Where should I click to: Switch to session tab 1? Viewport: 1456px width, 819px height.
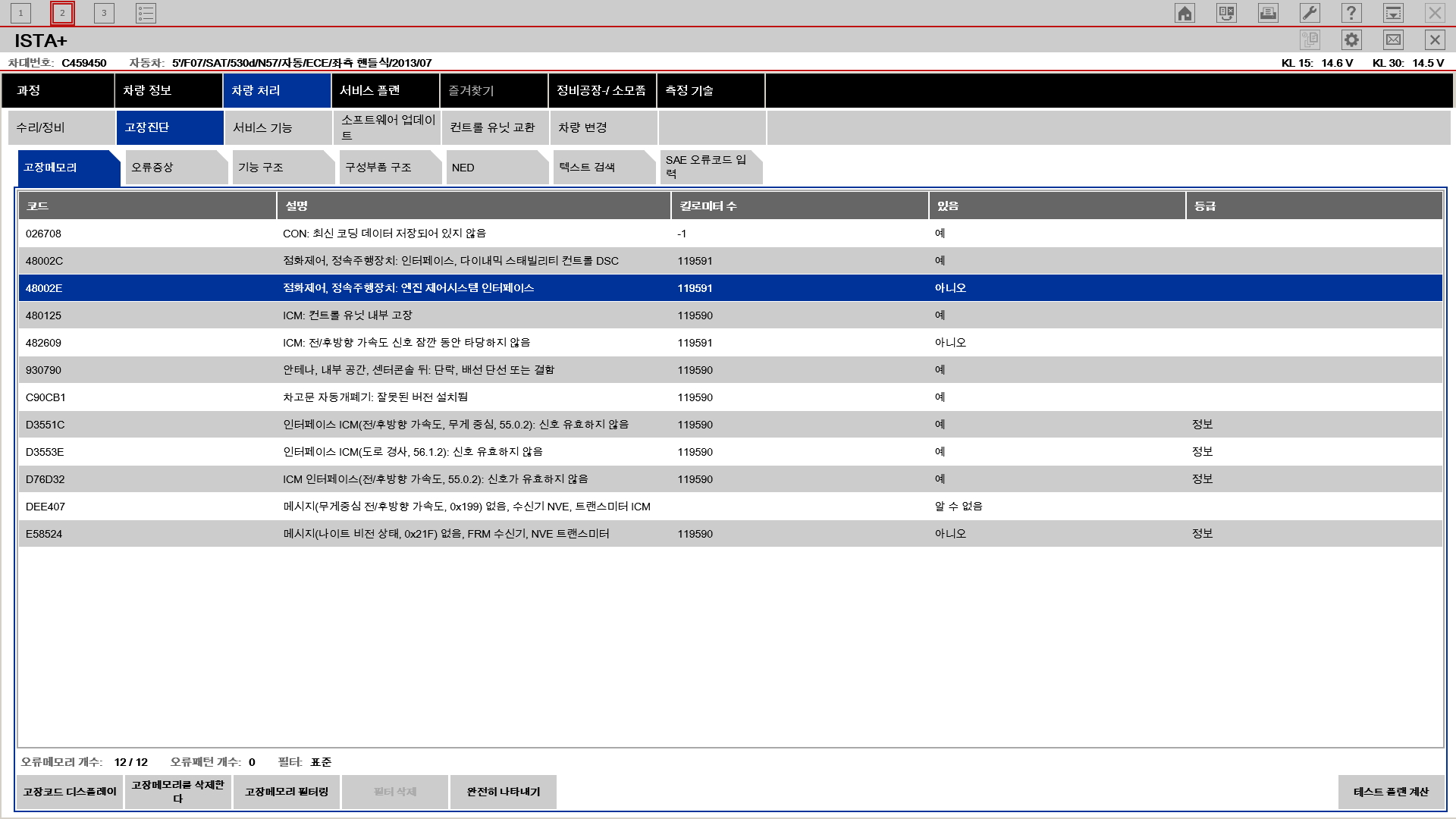(x=20, y=13)
